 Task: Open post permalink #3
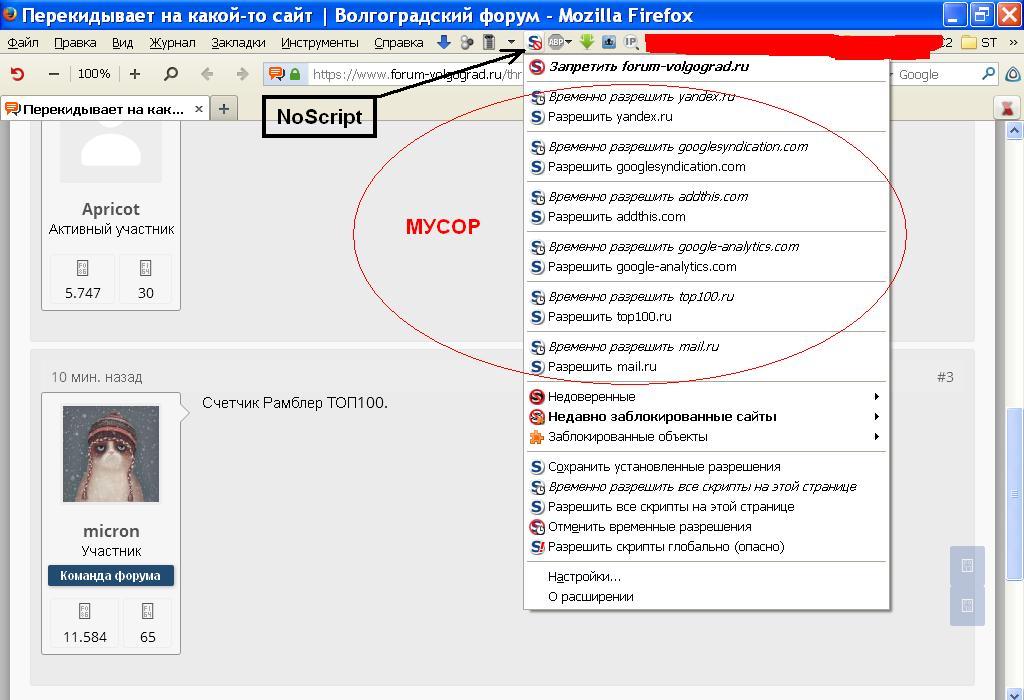945,377
